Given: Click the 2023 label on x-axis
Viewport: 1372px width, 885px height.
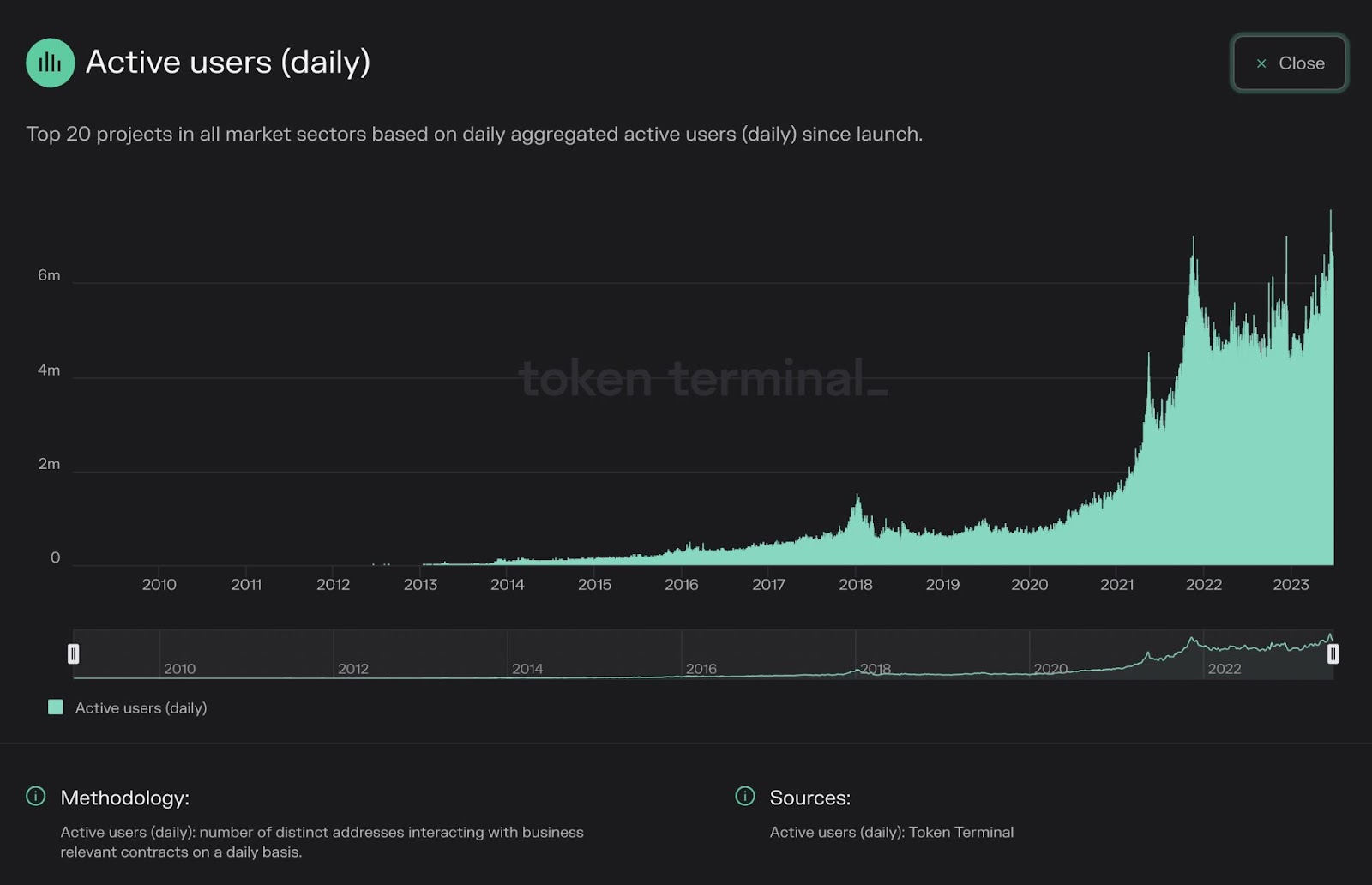Looking at the screenshot, I should pyautogui.click(x=1290, y=585).
